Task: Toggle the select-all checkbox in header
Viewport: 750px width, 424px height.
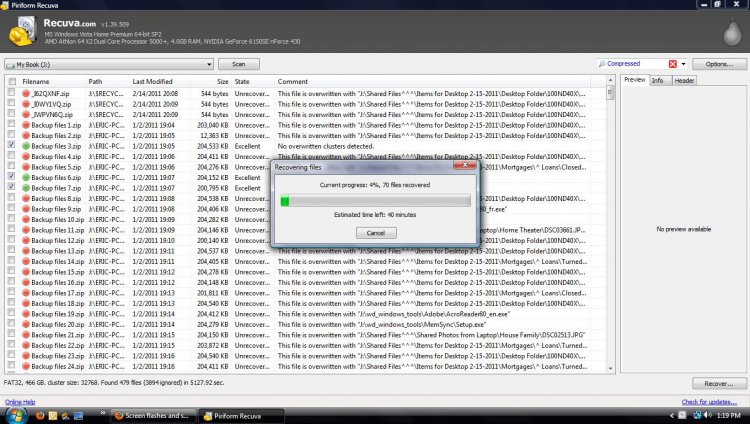Action: 12,82
